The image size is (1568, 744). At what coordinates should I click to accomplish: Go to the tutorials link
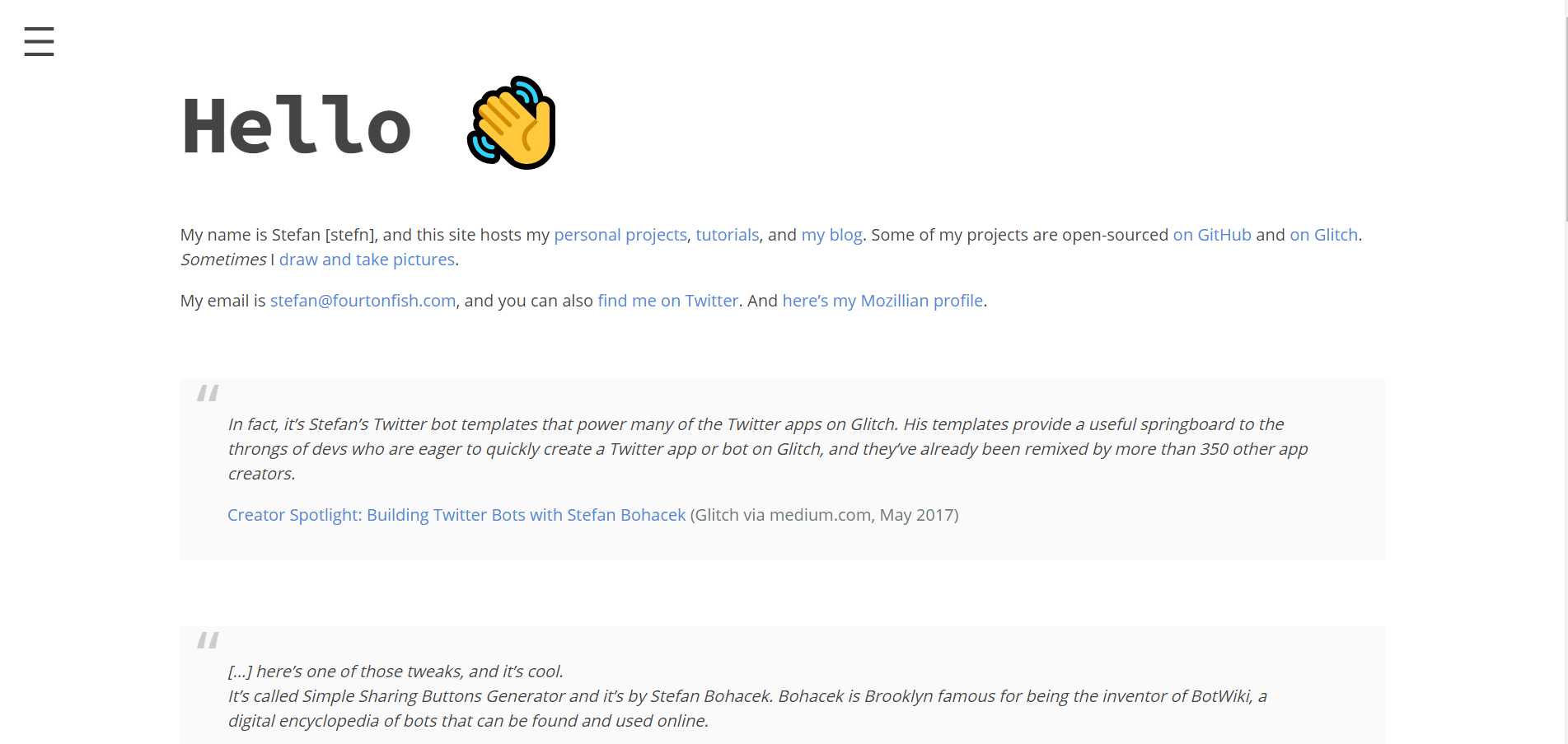(727, 235)
